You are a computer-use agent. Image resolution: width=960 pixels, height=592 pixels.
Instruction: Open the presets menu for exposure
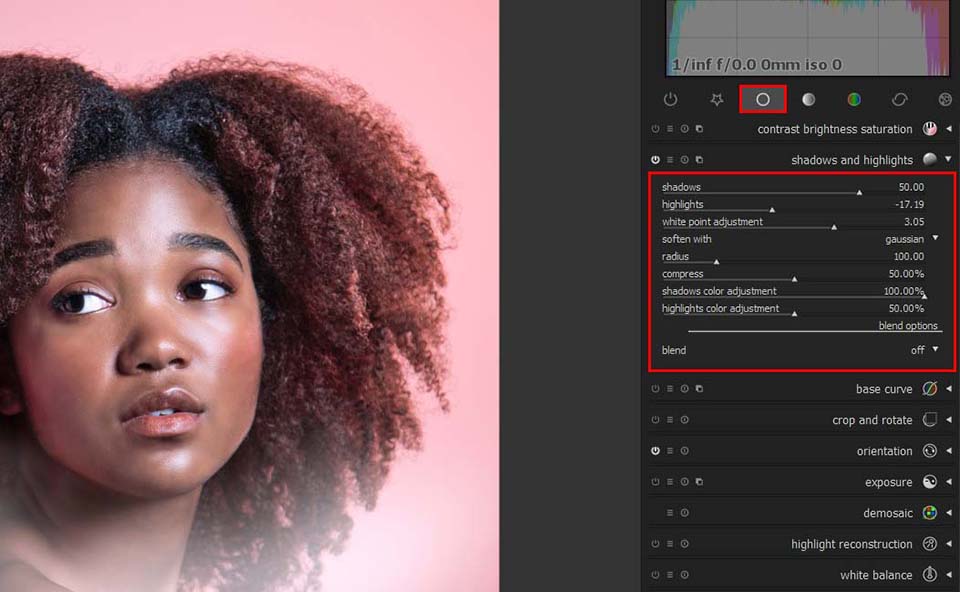[x=670, y=481]
